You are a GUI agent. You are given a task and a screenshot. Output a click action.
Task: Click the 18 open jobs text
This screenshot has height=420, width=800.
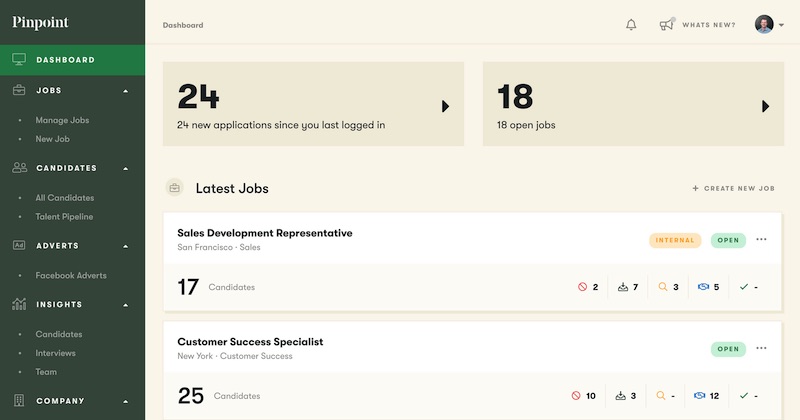(526, 125)
